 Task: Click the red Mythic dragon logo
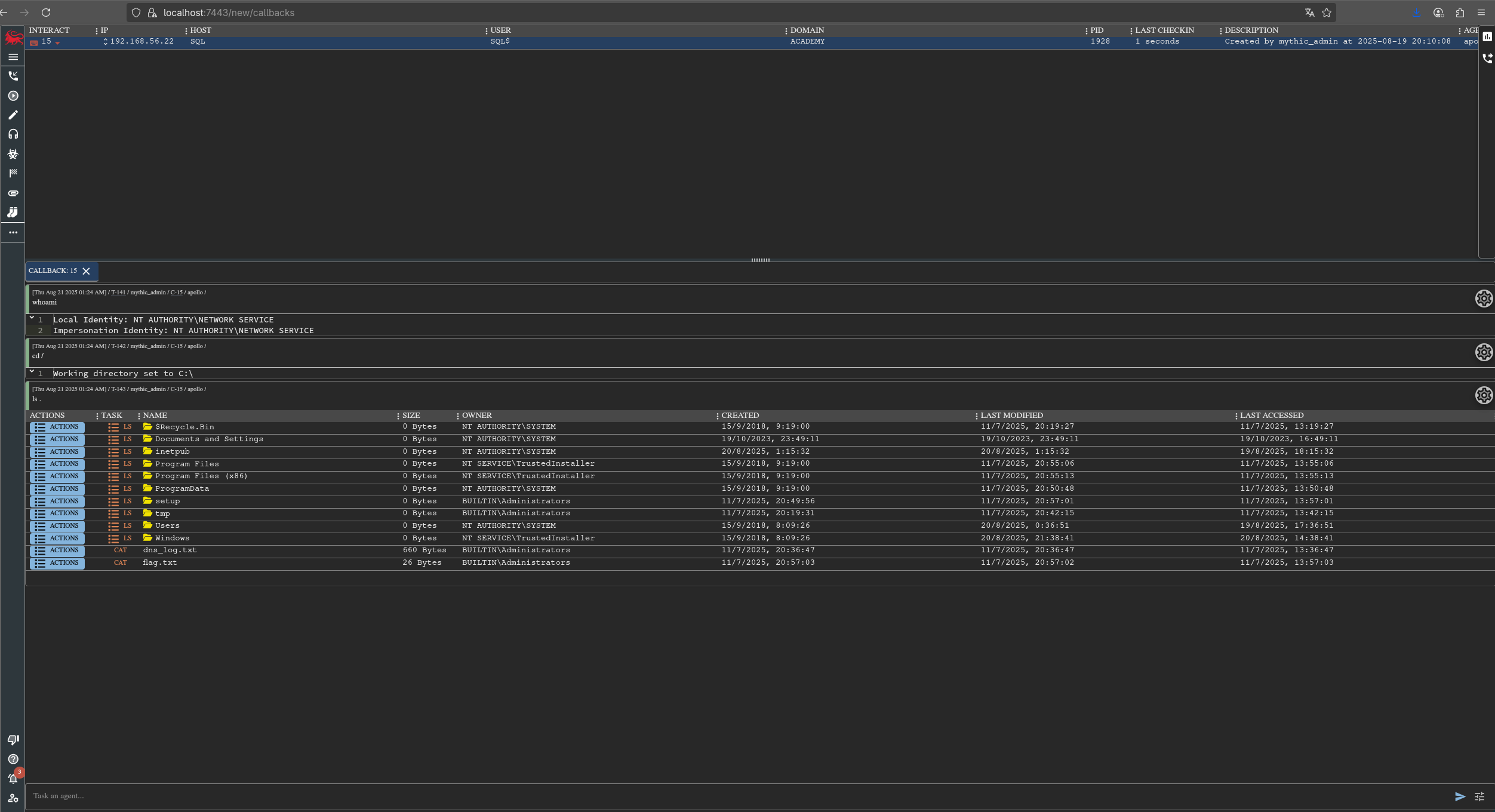tap(13, 38)
